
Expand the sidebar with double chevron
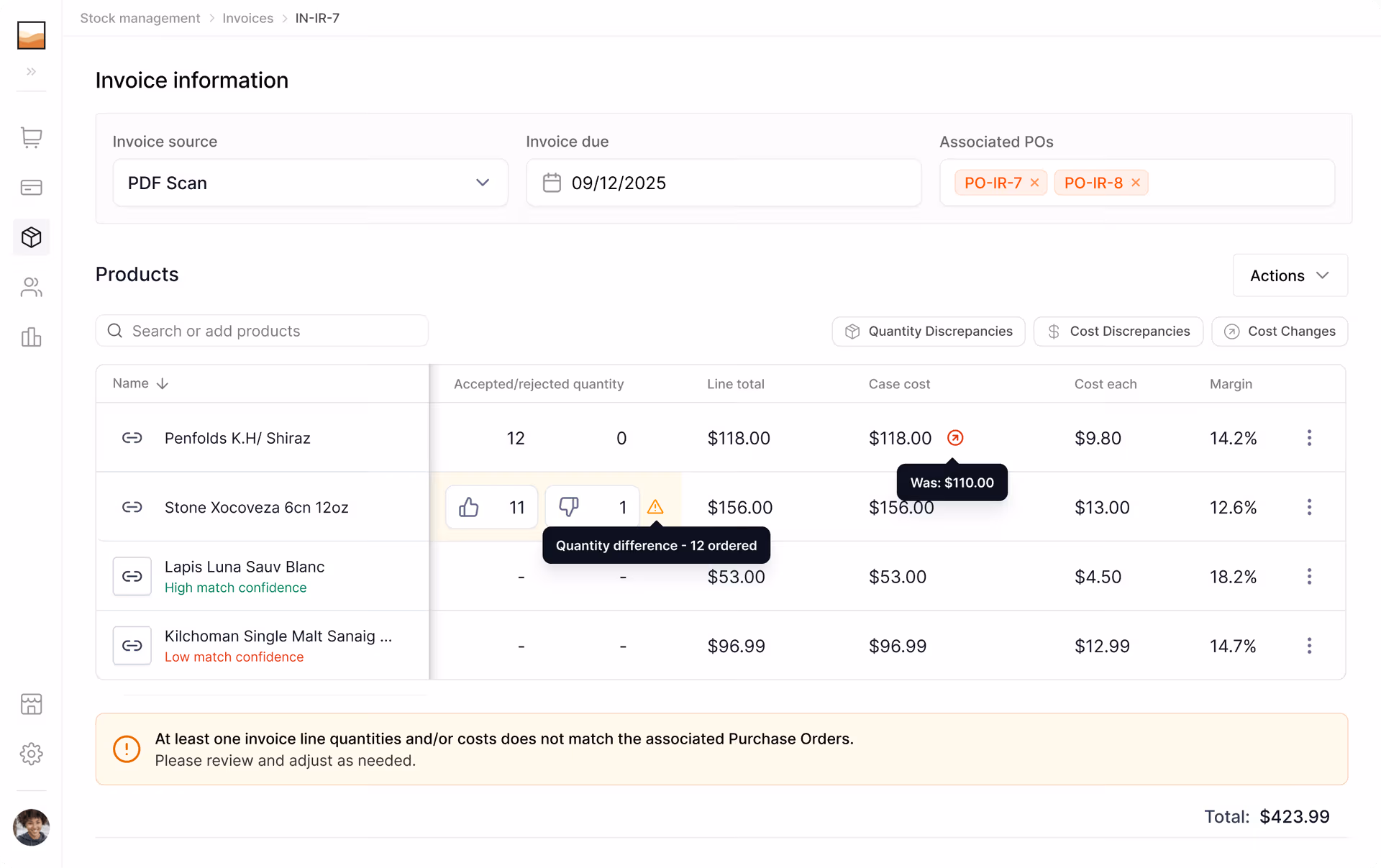31,71
